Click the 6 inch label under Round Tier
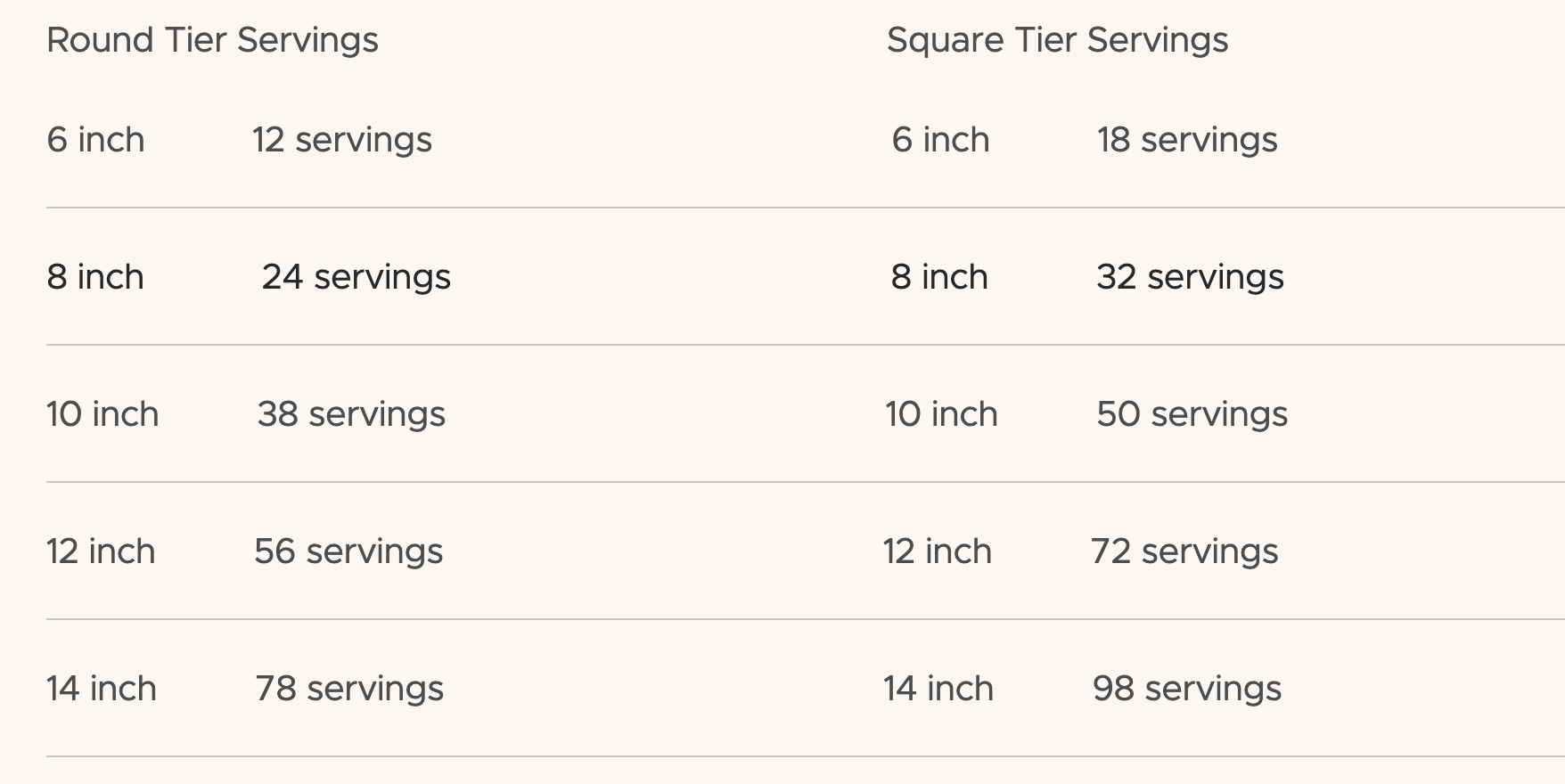 95,140
